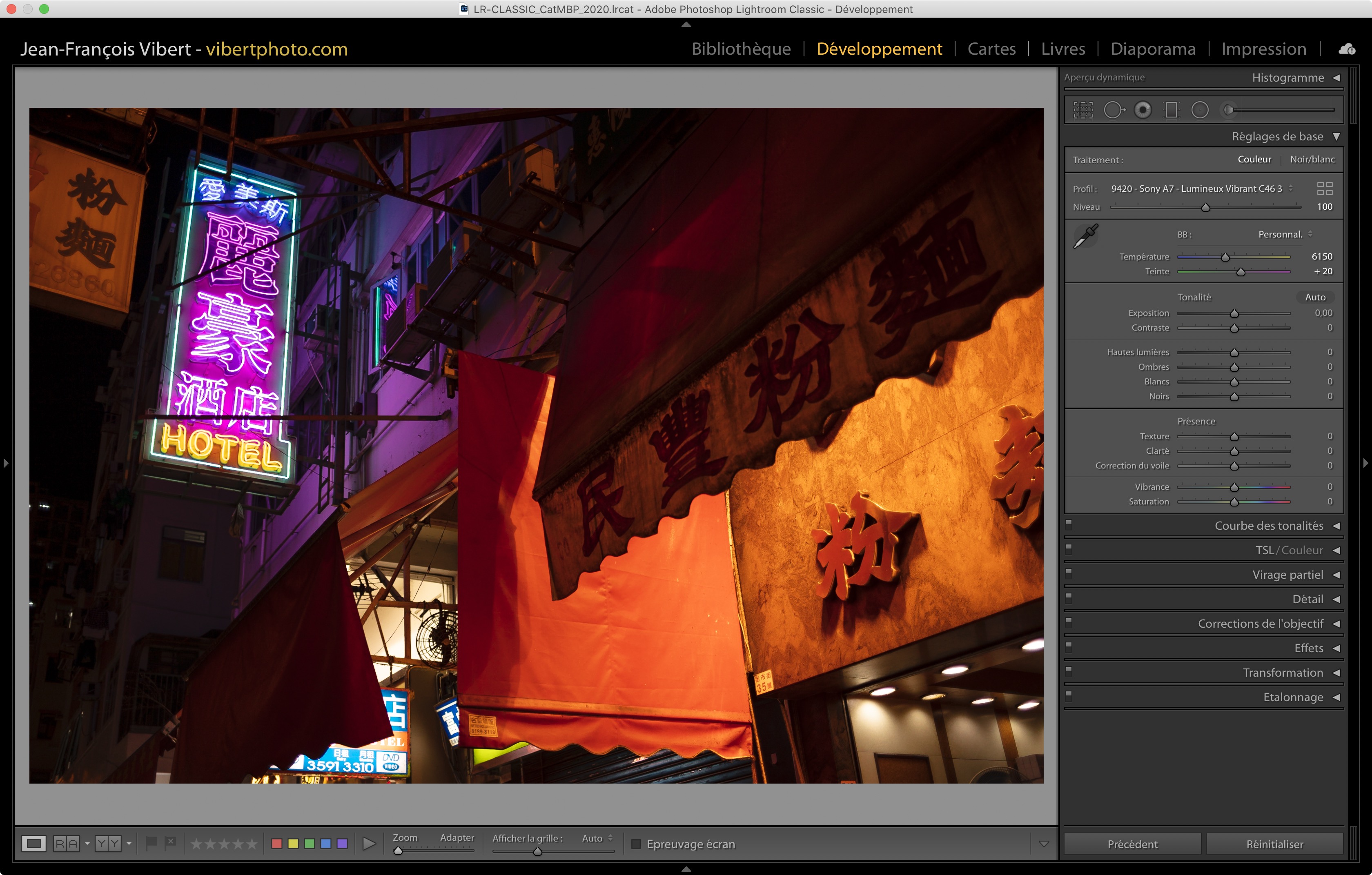Open the profile browser grid icon

1325,189
